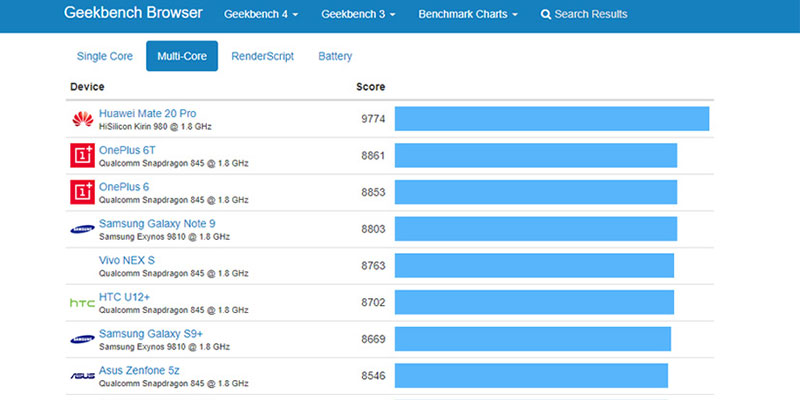
Task: Open the Geekbench 4 dropdown menu
Action: coord(261,14)
